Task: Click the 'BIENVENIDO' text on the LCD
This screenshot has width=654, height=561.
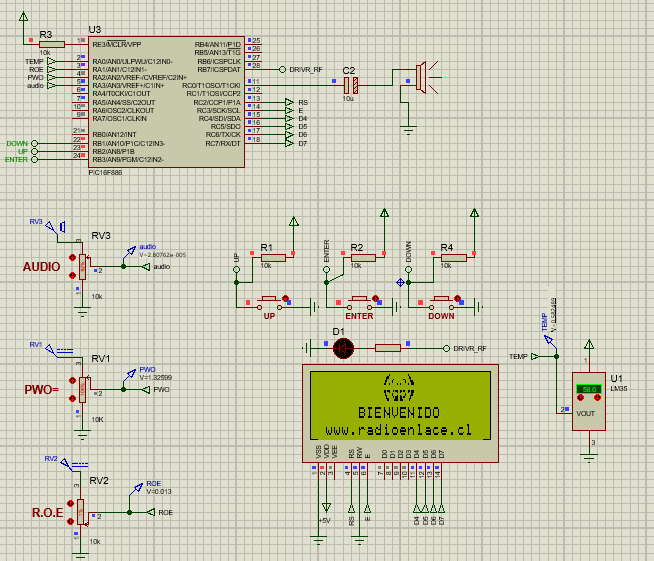Action: pyautogui.click(x=399, y=413)
